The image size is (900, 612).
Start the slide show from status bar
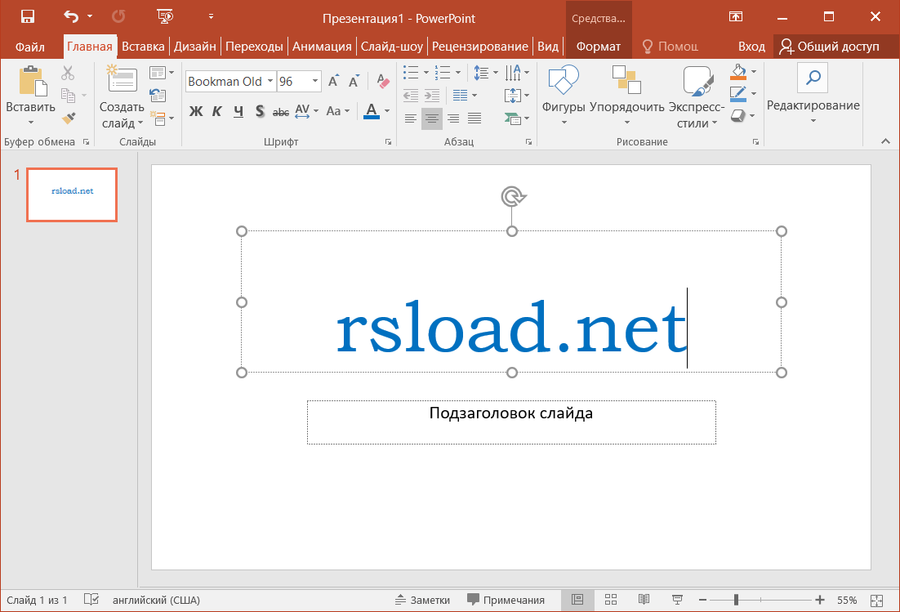677,600
